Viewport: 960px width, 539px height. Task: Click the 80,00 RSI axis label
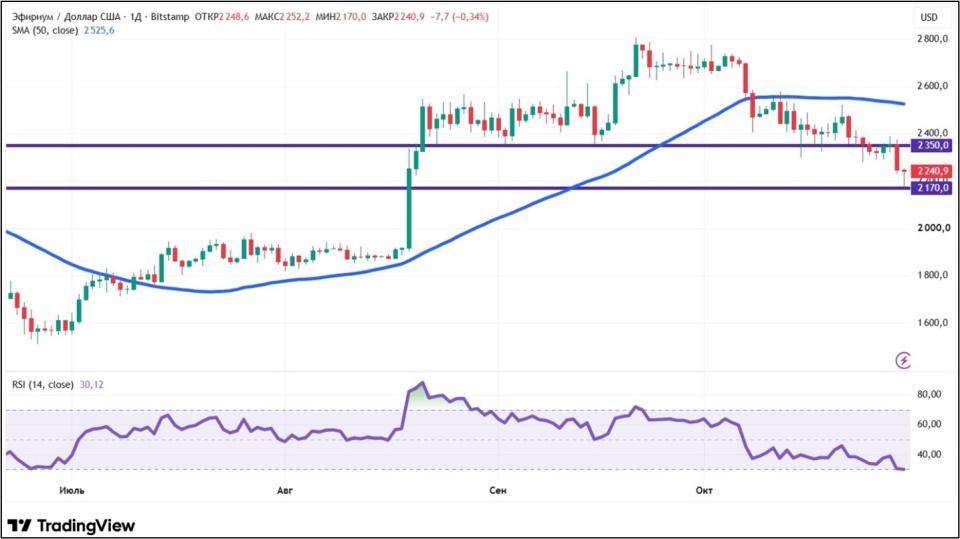click(929, 394)
